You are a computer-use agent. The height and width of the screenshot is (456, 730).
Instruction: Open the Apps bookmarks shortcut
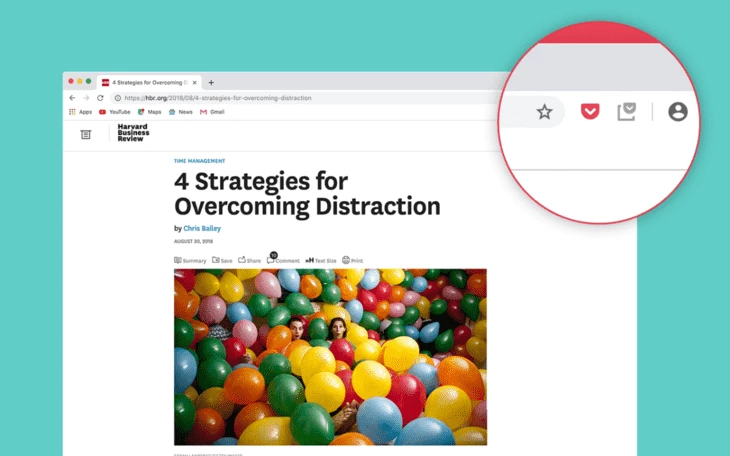pos(80,112)
